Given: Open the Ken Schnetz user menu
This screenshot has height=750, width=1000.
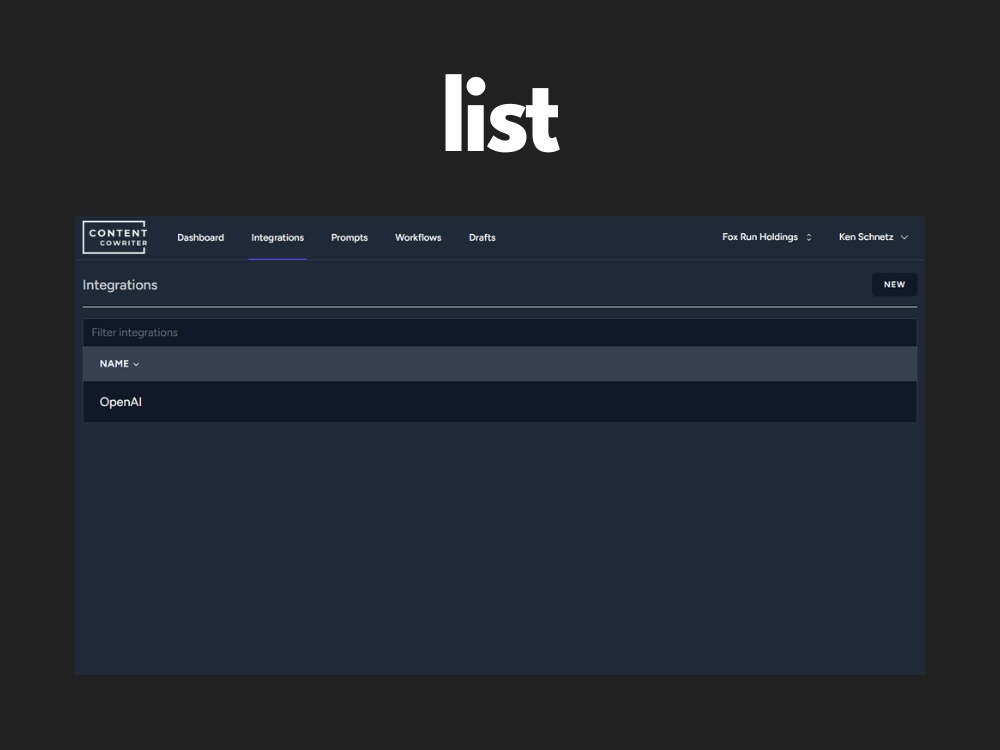Looking at the screenshot, I should (x=873, y=237).
